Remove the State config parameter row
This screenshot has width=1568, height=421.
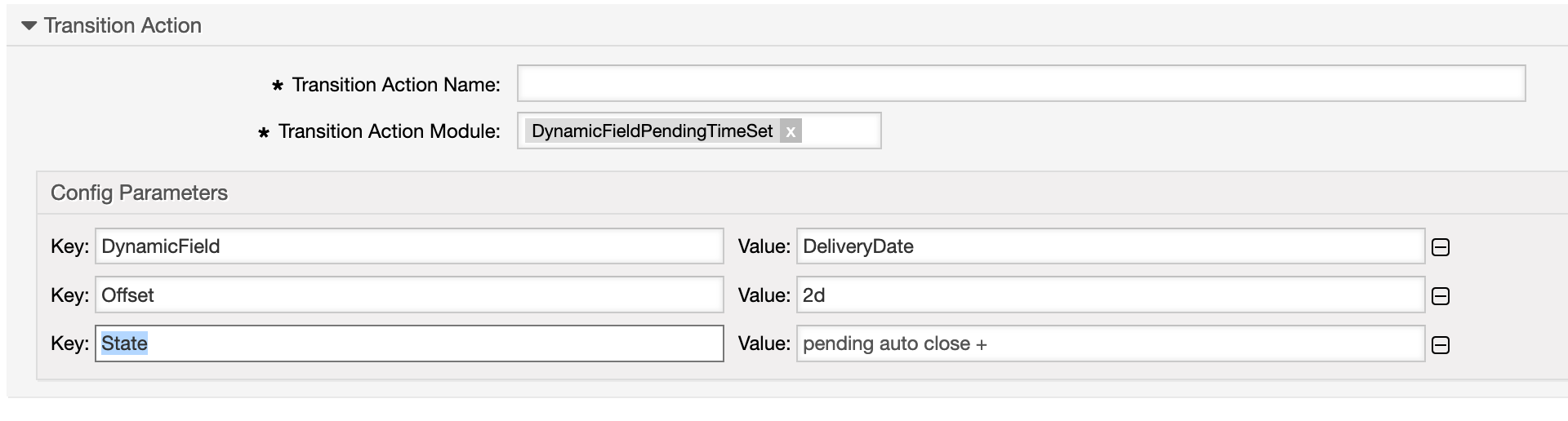(x=1441, y=345)
